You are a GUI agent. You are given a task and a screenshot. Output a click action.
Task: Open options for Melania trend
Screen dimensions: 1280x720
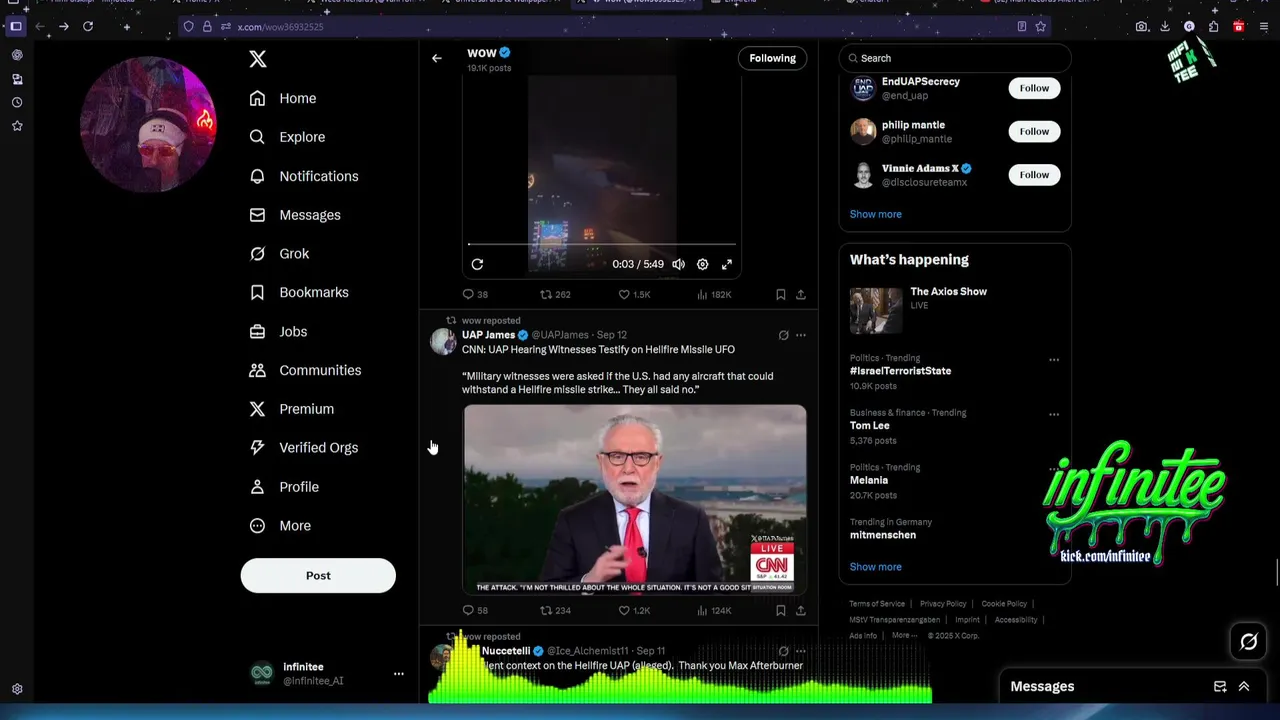point(1054,470)
